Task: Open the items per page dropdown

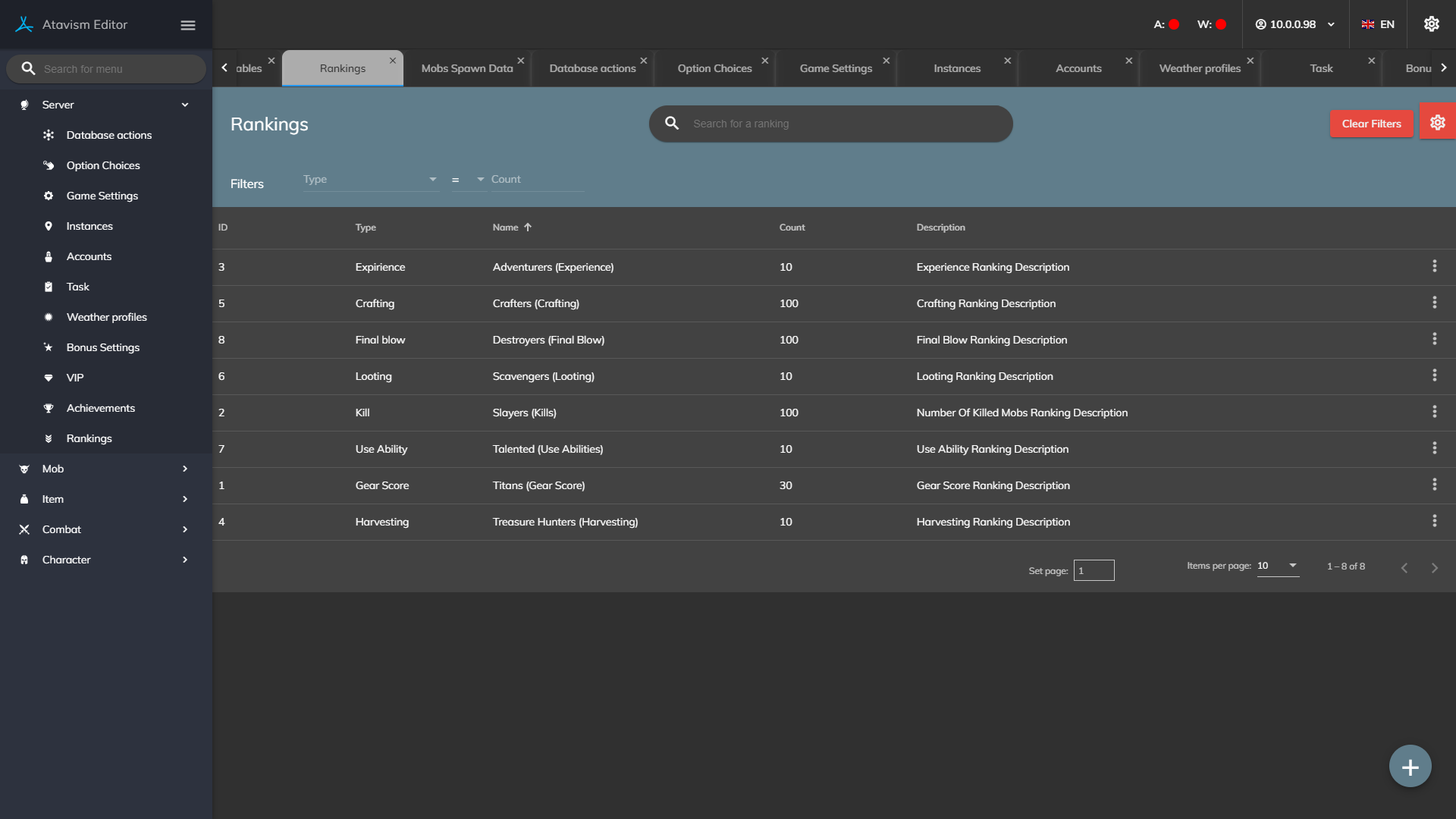Action: pyautogui.click(x=1278, y=566)
